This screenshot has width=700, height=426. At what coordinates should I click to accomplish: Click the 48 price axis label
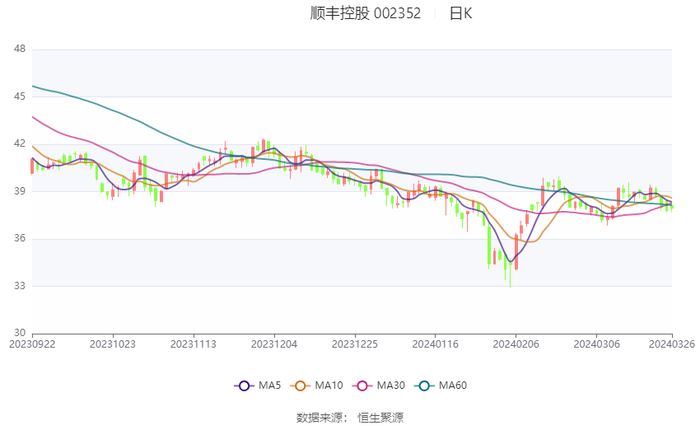point(19,49)
